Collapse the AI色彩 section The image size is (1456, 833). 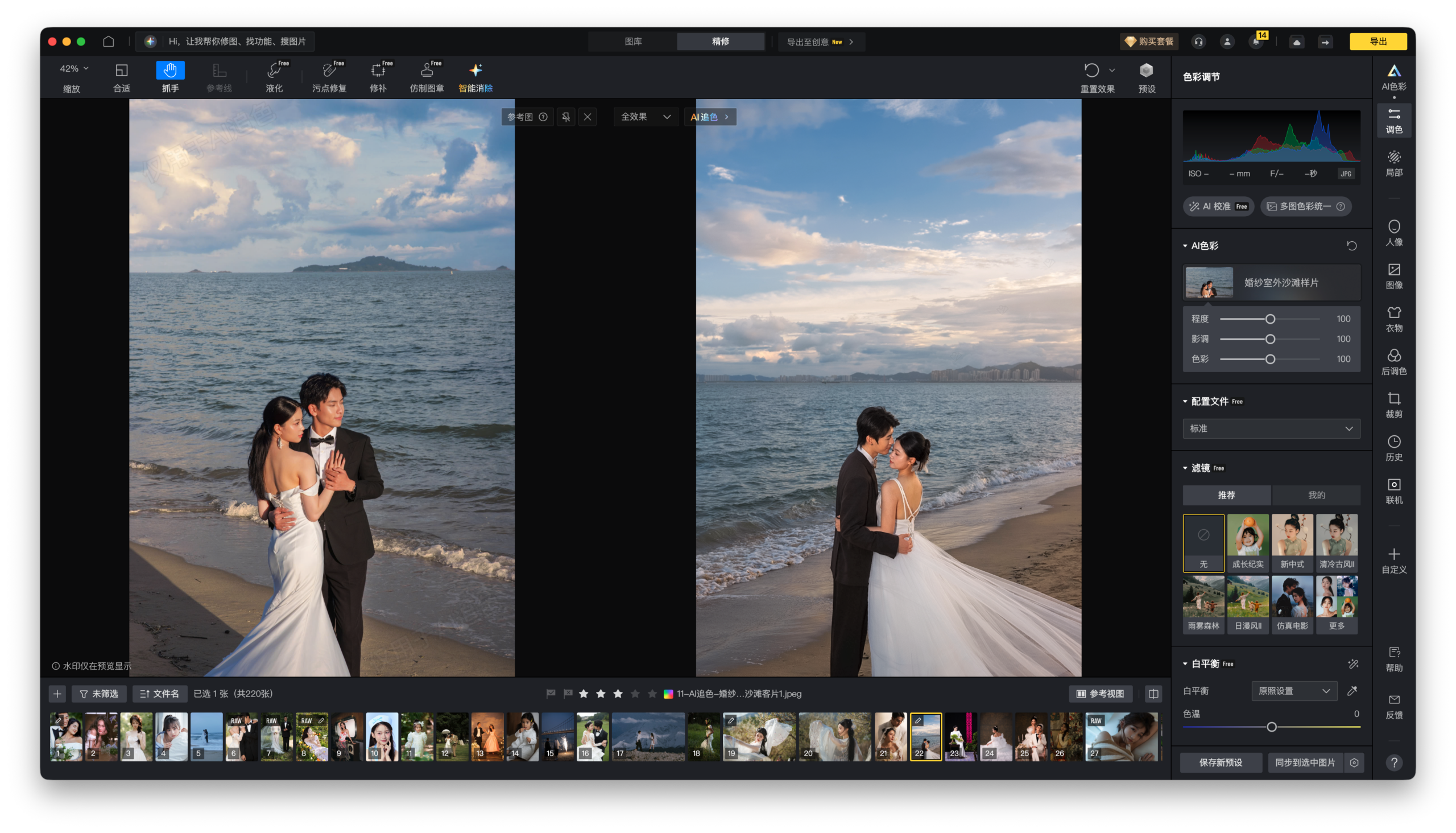(1185, 246)
